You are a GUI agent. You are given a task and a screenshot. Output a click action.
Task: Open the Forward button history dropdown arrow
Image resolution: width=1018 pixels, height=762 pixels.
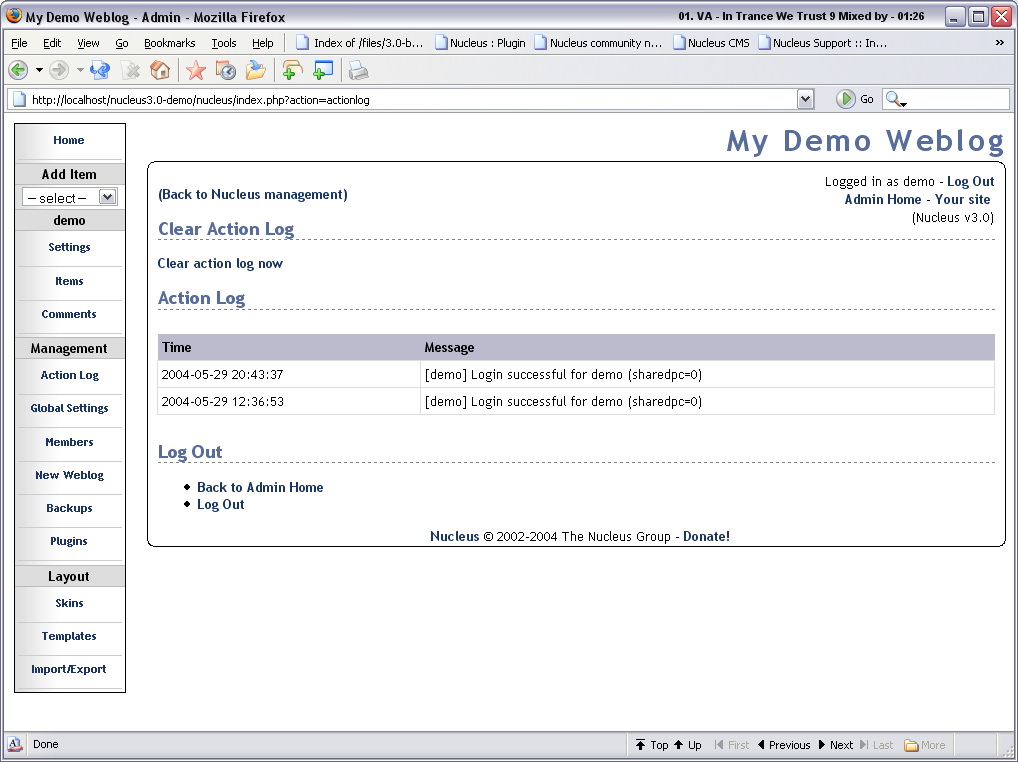coord(80,70)
